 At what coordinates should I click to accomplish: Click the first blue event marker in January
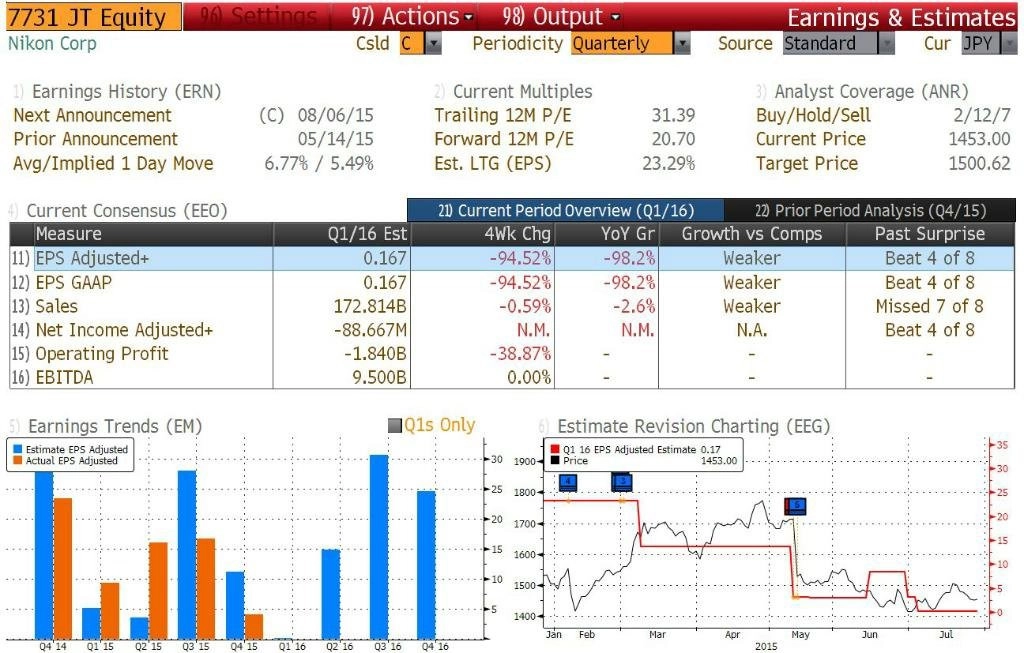[568, 483]
